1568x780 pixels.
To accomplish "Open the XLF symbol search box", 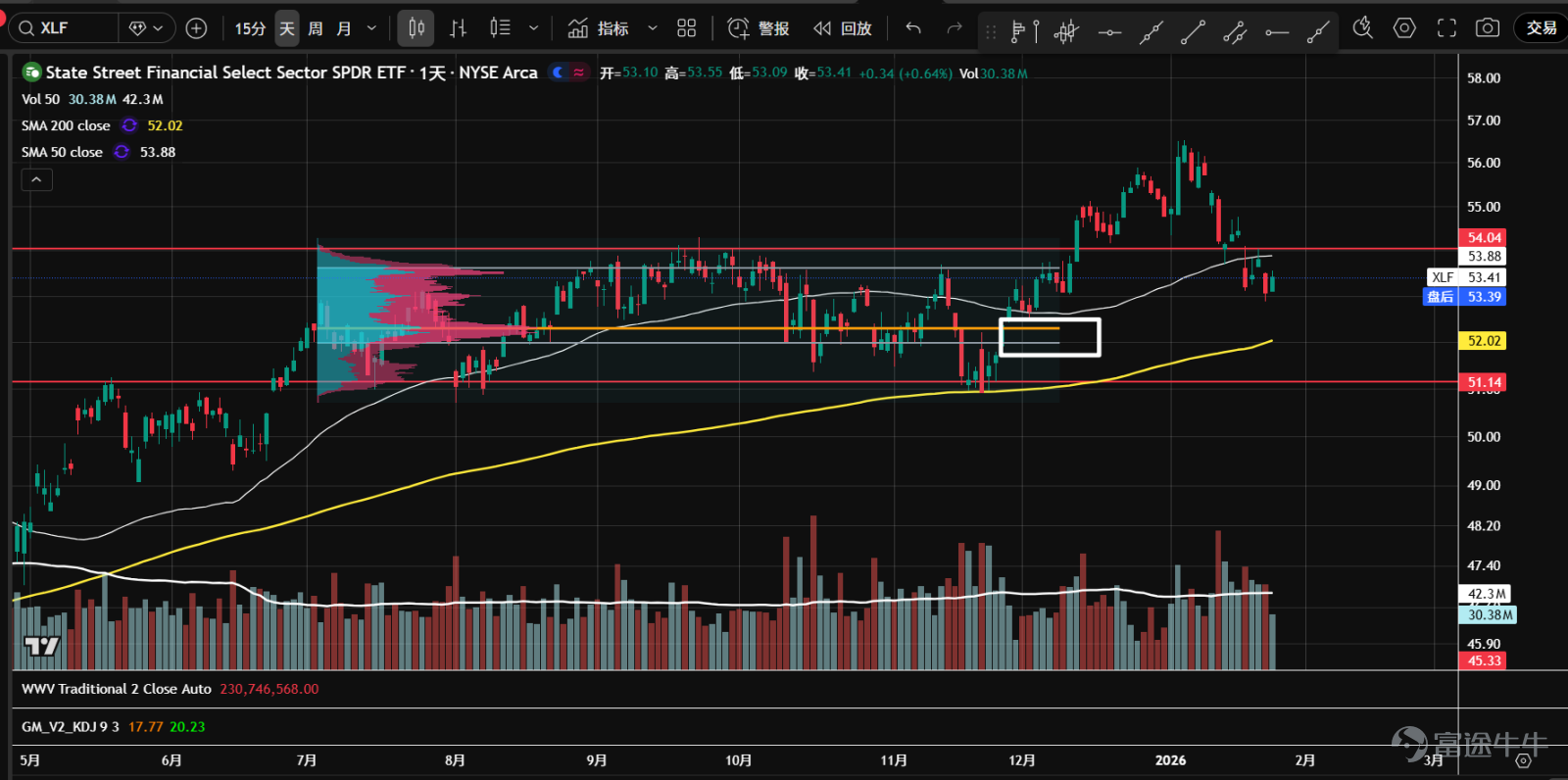I will 64,28.
